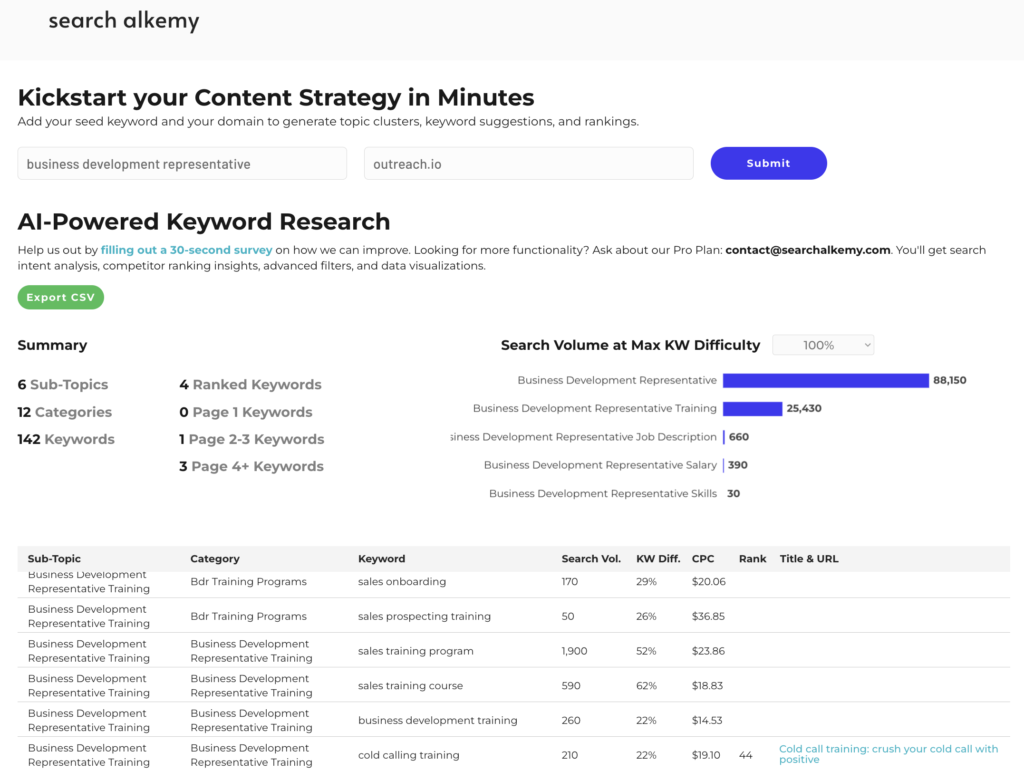Sort by the Rank column header
This screenshot has width=1024, height=771.
[x=752, y=559]
